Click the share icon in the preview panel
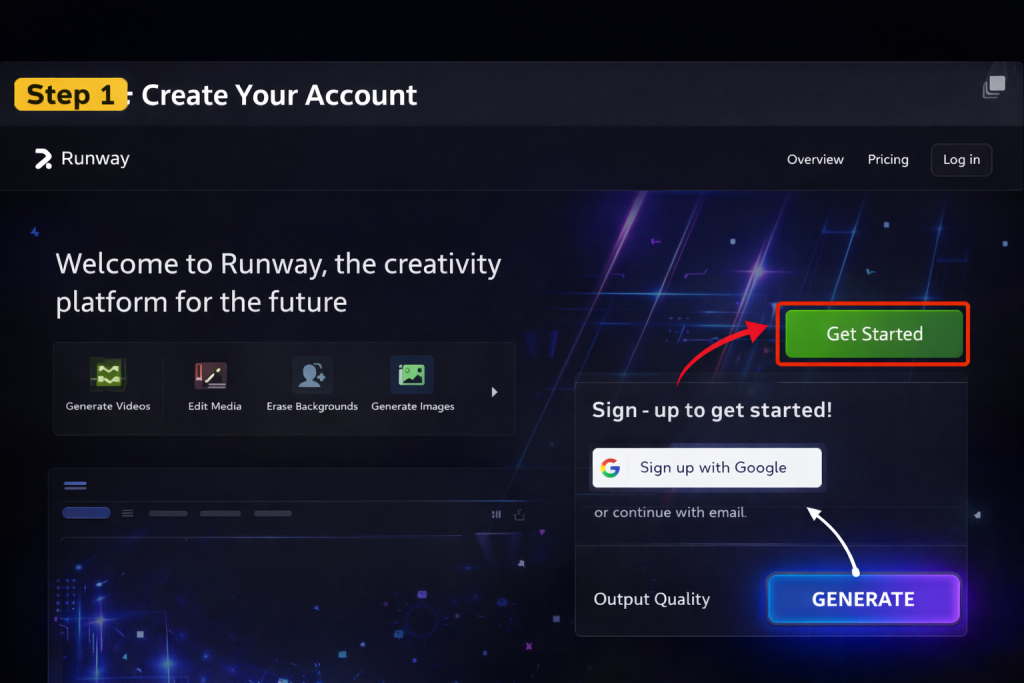The height and width of the screenshot is (683, 1024). [x=519, y=515]
